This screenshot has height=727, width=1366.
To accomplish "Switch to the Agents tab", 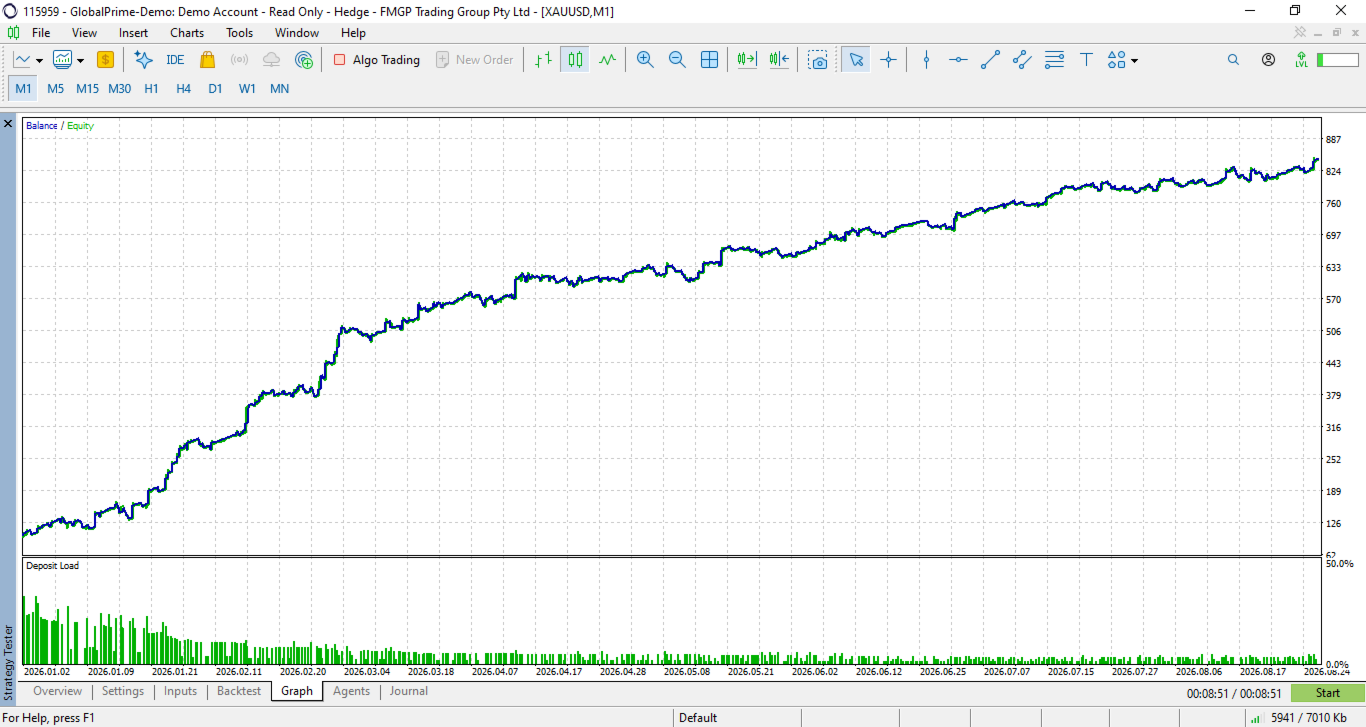I will [x=351, y=691].
